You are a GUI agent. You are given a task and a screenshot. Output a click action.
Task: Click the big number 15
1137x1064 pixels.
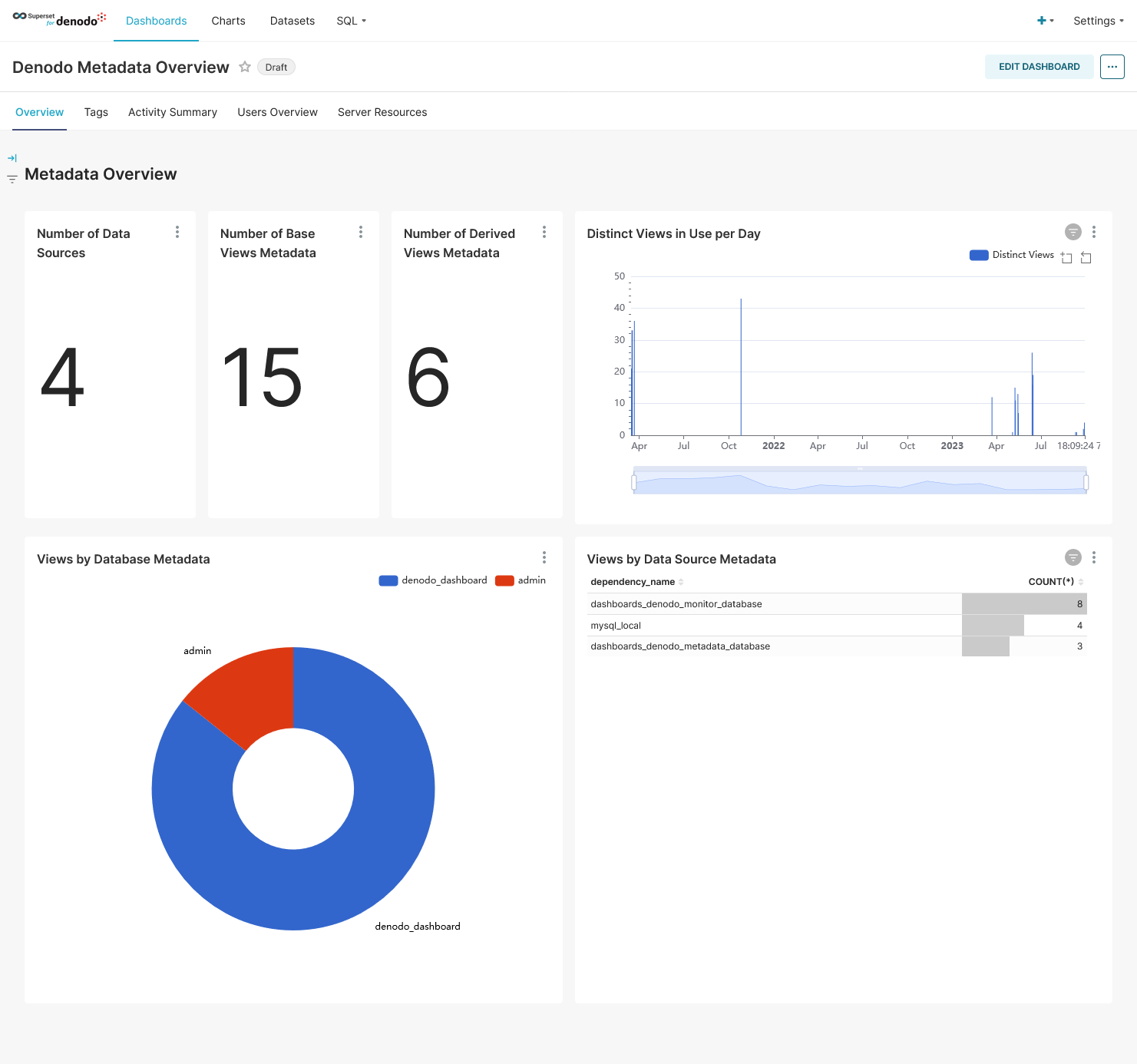point(262,377)
